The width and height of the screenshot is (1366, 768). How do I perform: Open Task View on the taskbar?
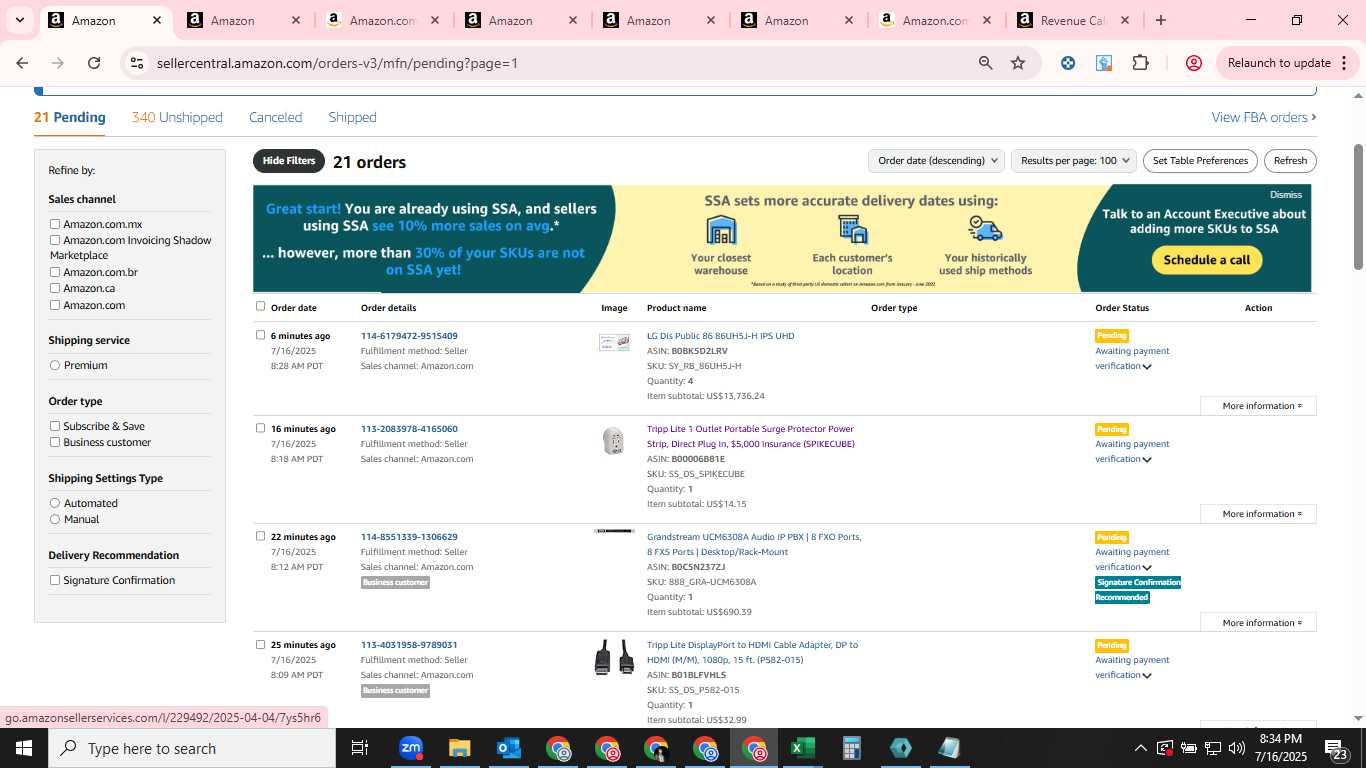(x=360, y=748)
